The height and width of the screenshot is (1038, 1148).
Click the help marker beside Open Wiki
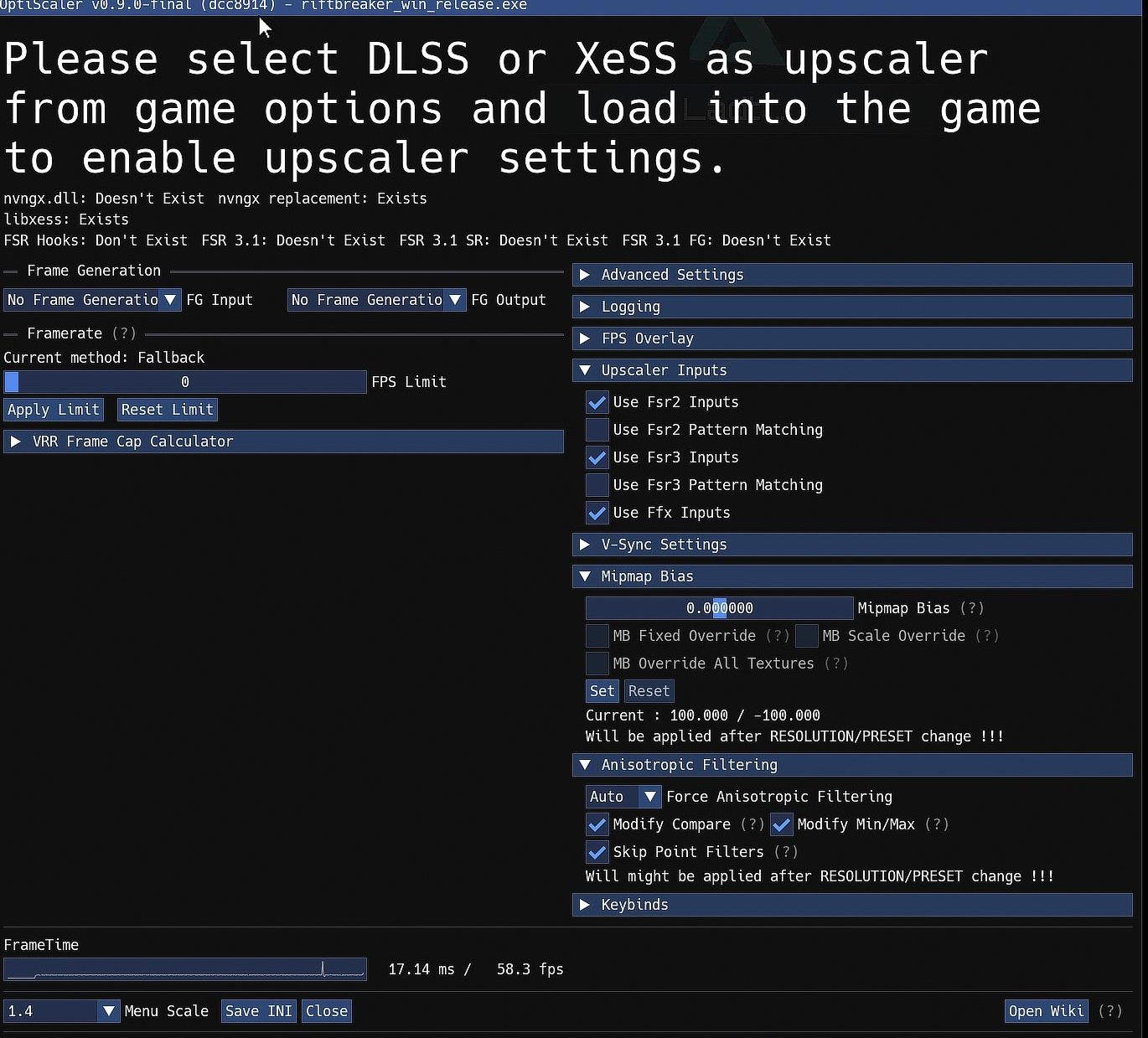[x=1110, y=1011]
